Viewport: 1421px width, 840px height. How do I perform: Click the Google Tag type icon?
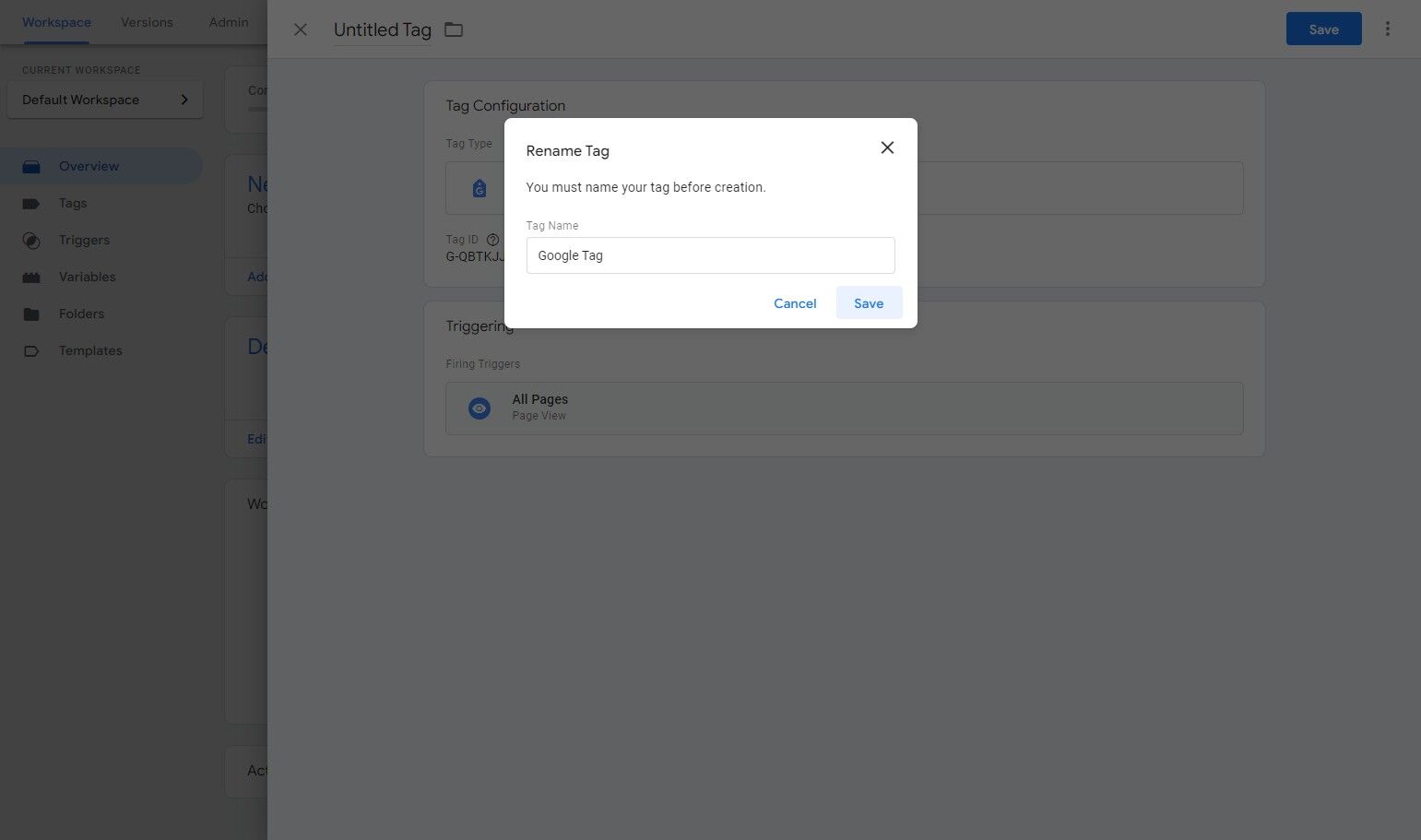[x=480, y=188]
